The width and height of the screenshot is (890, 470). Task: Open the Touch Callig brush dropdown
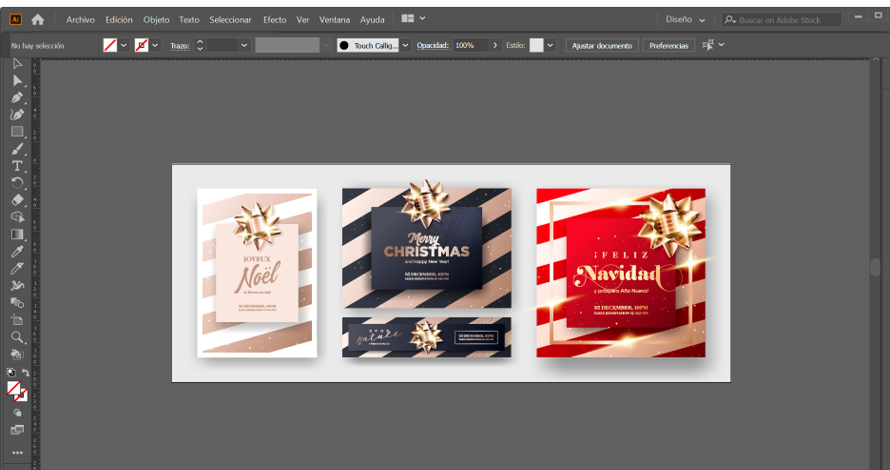pyautogui.click(x=405, y=45)
